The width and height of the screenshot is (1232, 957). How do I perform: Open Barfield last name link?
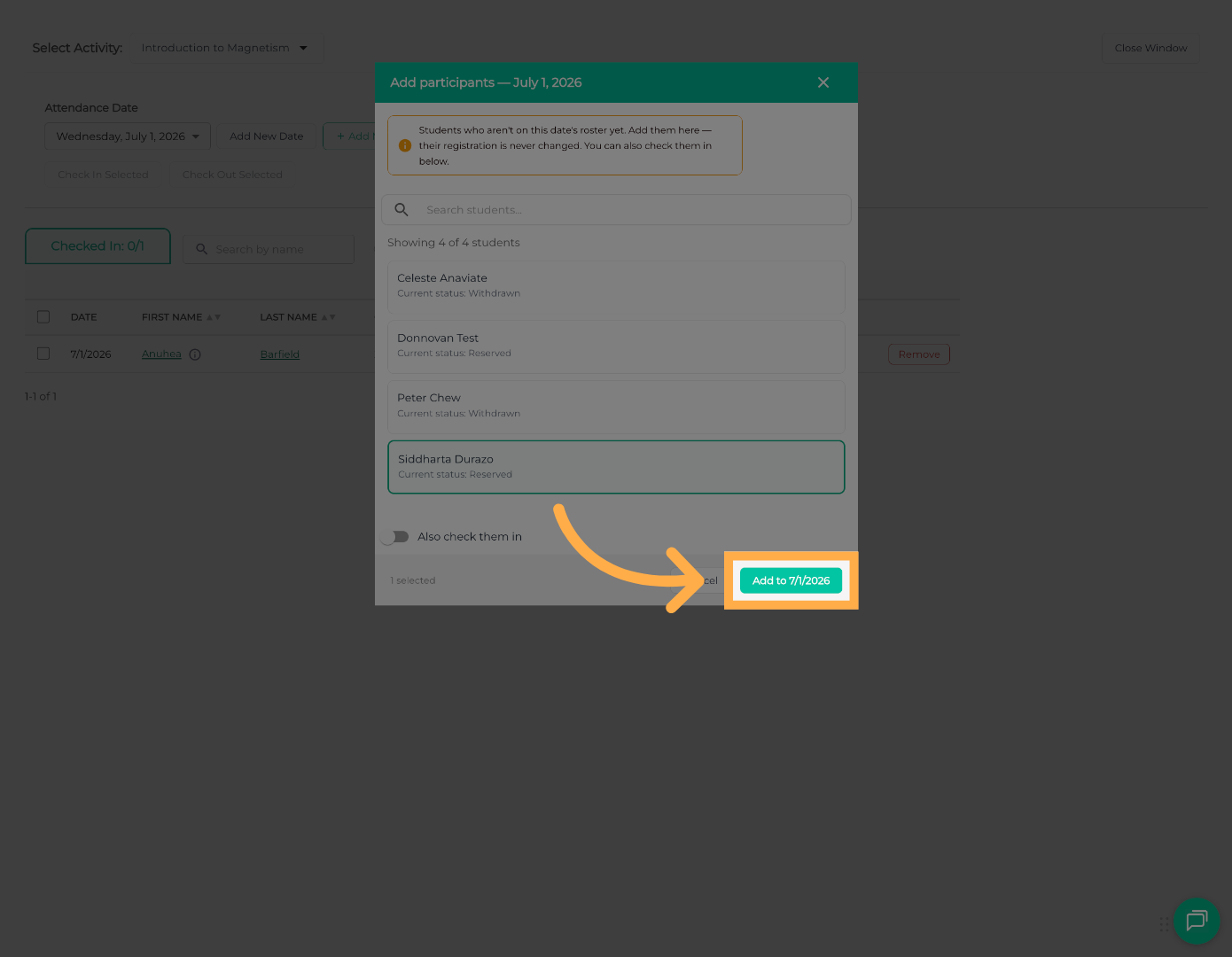(280, 354)
